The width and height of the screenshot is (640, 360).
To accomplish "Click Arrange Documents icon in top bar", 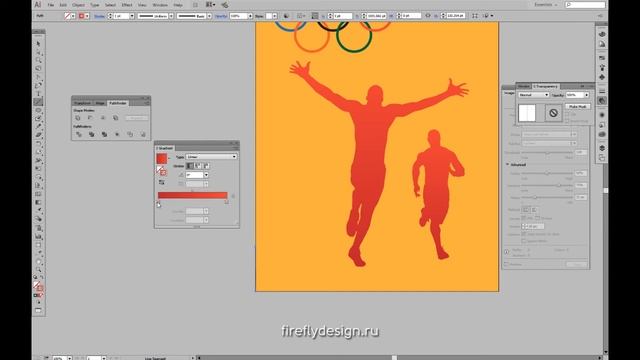I will pyautogui.click(x=210, y=5).
